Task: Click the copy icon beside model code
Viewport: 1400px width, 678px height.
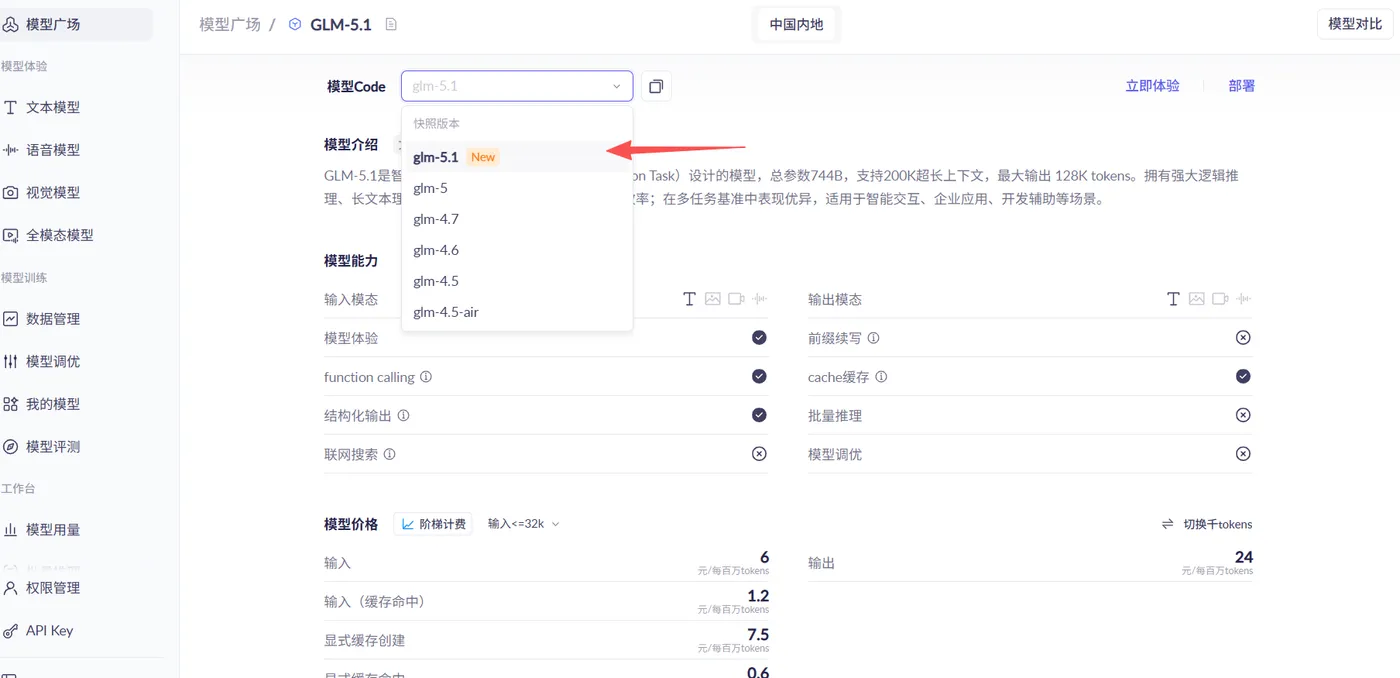Action: (x=656, y=87)
